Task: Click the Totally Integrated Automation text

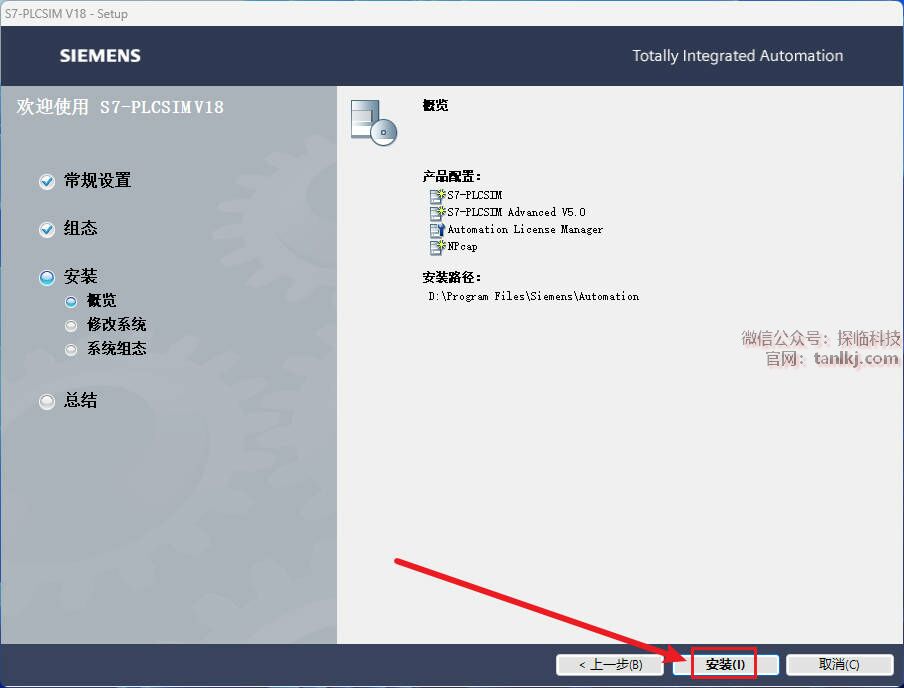Action: (738, 56)
